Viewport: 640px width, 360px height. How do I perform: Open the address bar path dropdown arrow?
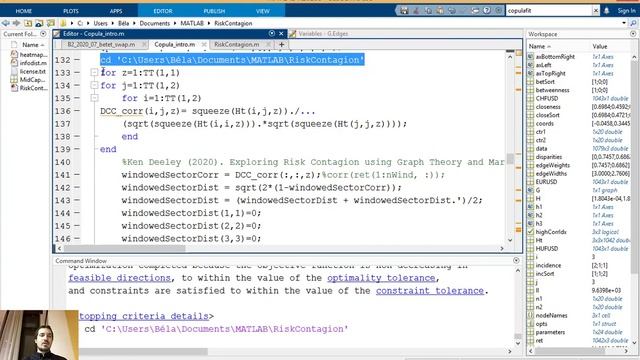(x=624, y=23)
